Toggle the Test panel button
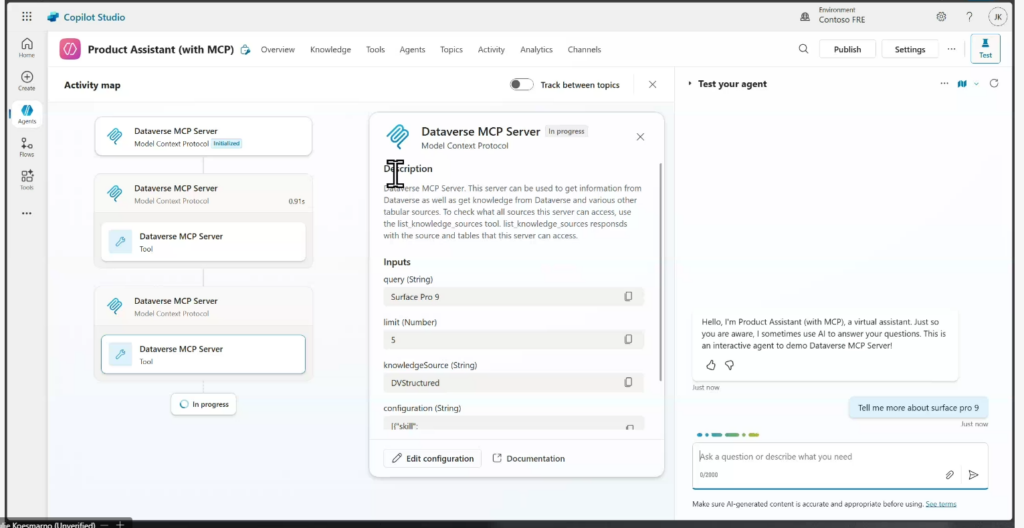The height and width of the screenshot is (528, 1024). pyautogui.click(x=985, y=48)
